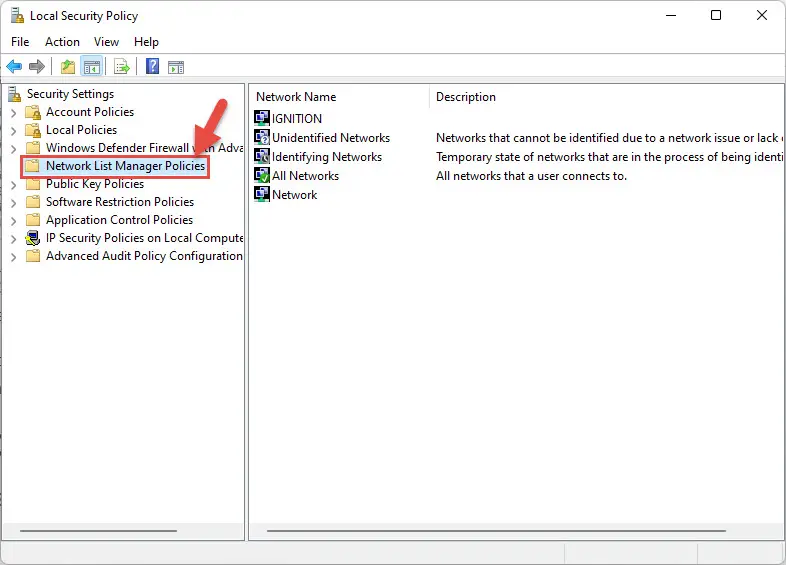
Task: Select the Unidentified Networks name
Action: (x=331, y=138)
